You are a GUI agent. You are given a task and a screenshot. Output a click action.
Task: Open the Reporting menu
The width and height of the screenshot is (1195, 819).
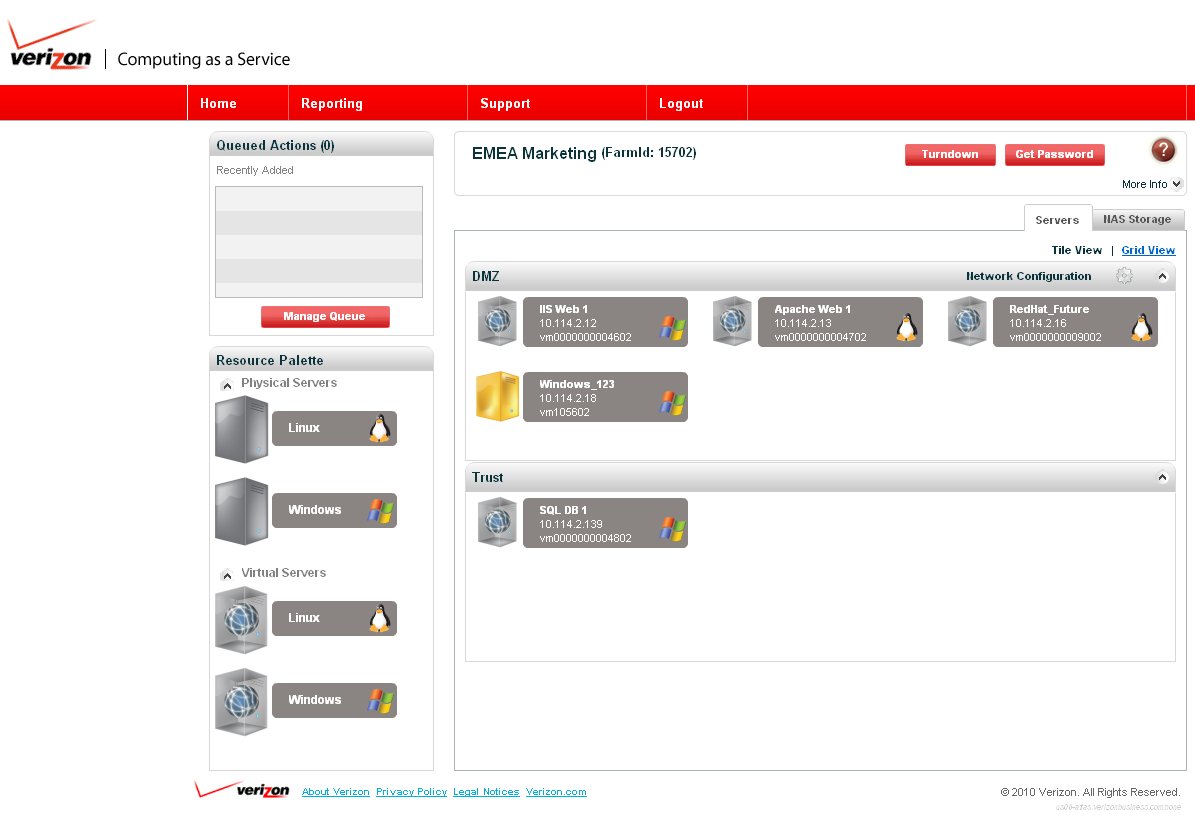[x=332, y=103]
